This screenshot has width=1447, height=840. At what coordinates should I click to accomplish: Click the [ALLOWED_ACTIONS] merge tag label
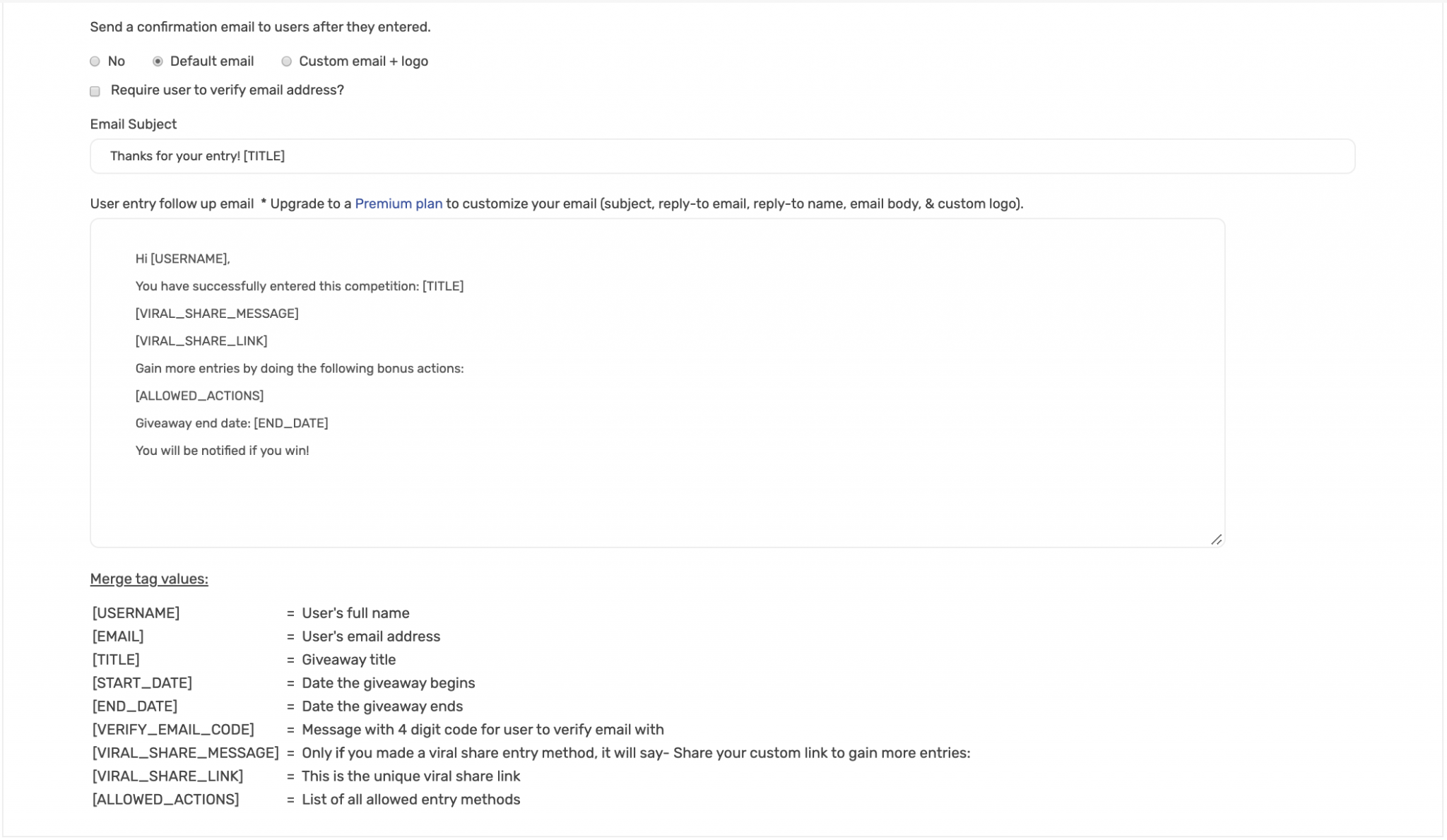point(164,799)
